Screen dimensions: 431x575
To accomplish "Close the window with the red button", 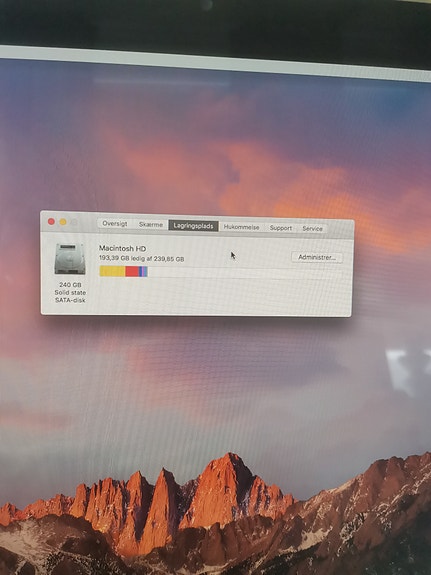I will click(51, 221).
